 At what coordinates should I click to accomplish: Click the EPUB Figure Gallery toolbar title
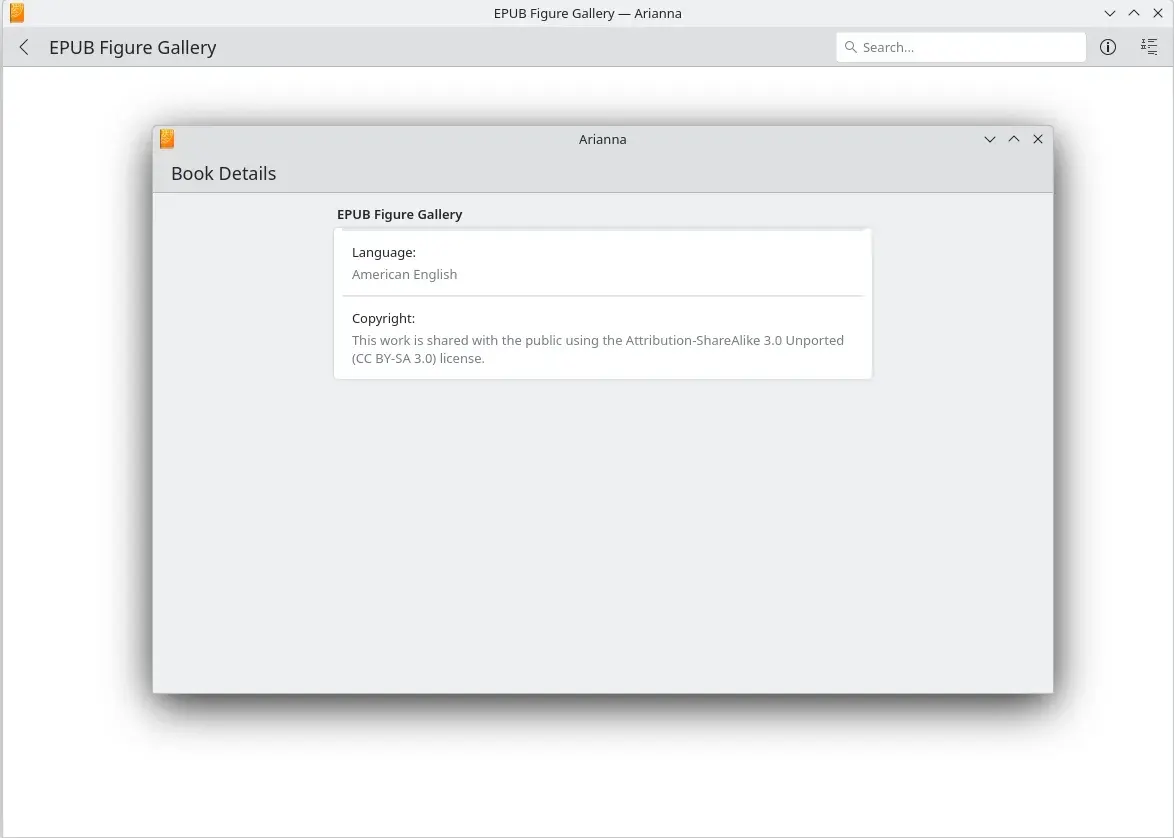pyautogui.click(x=132, y=47)
